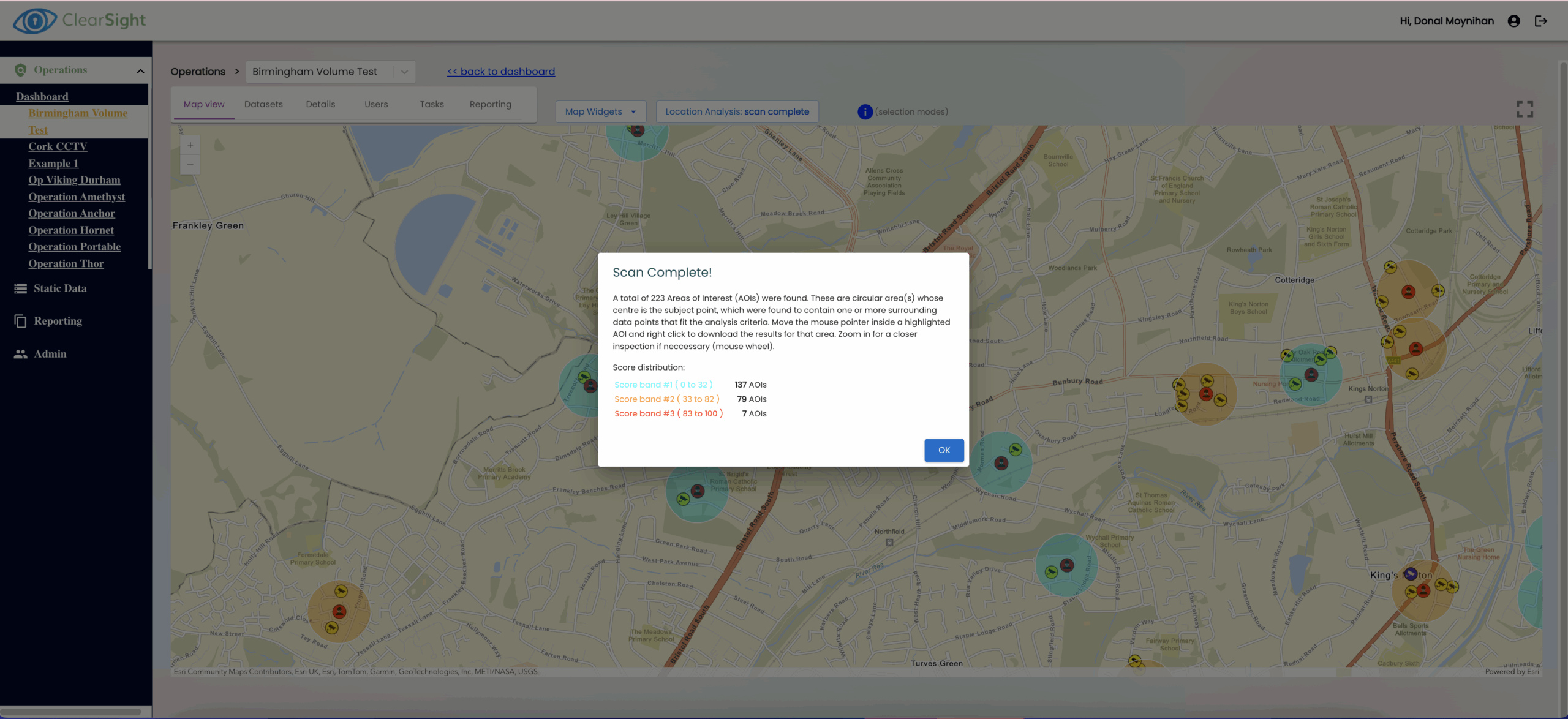Zoom in the map with plus button

pyautogui.click(x=190, y=145)
